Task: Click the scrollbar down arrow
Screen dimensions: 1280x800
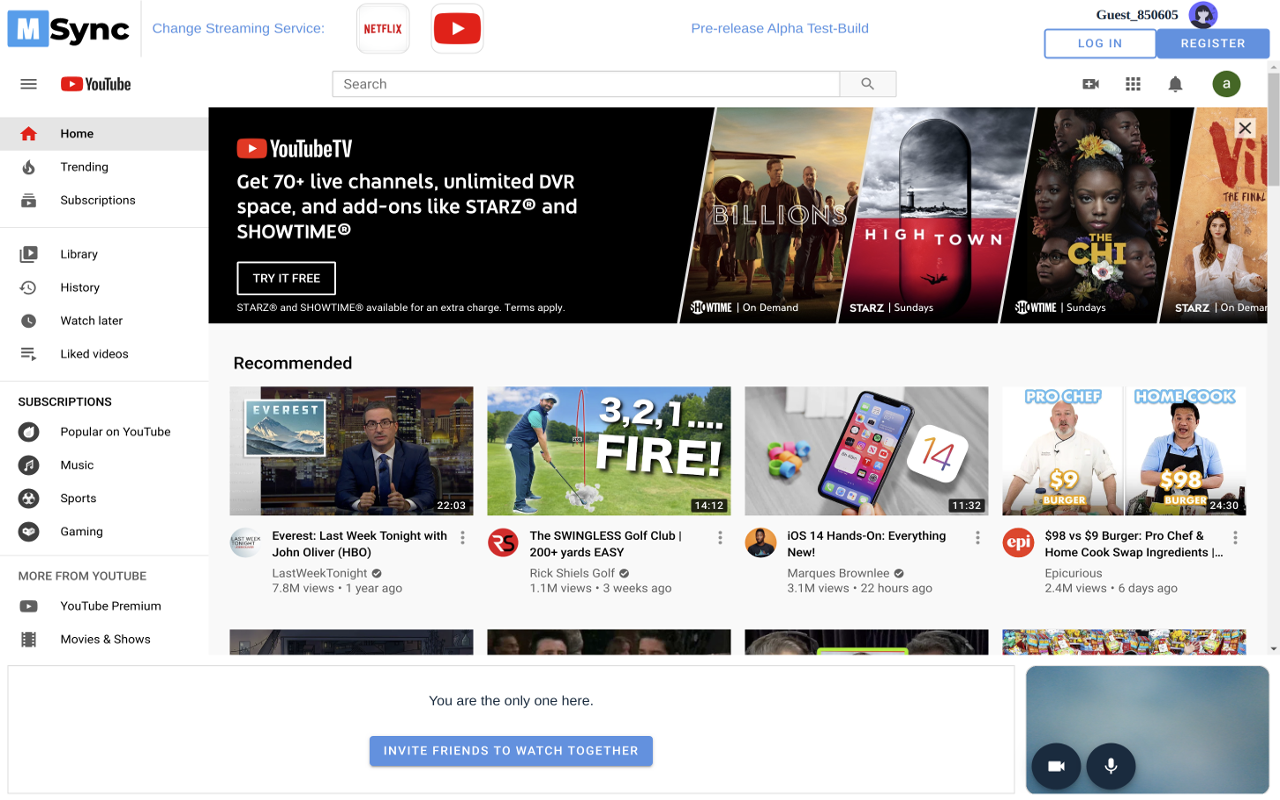Action: (1273, 649)
